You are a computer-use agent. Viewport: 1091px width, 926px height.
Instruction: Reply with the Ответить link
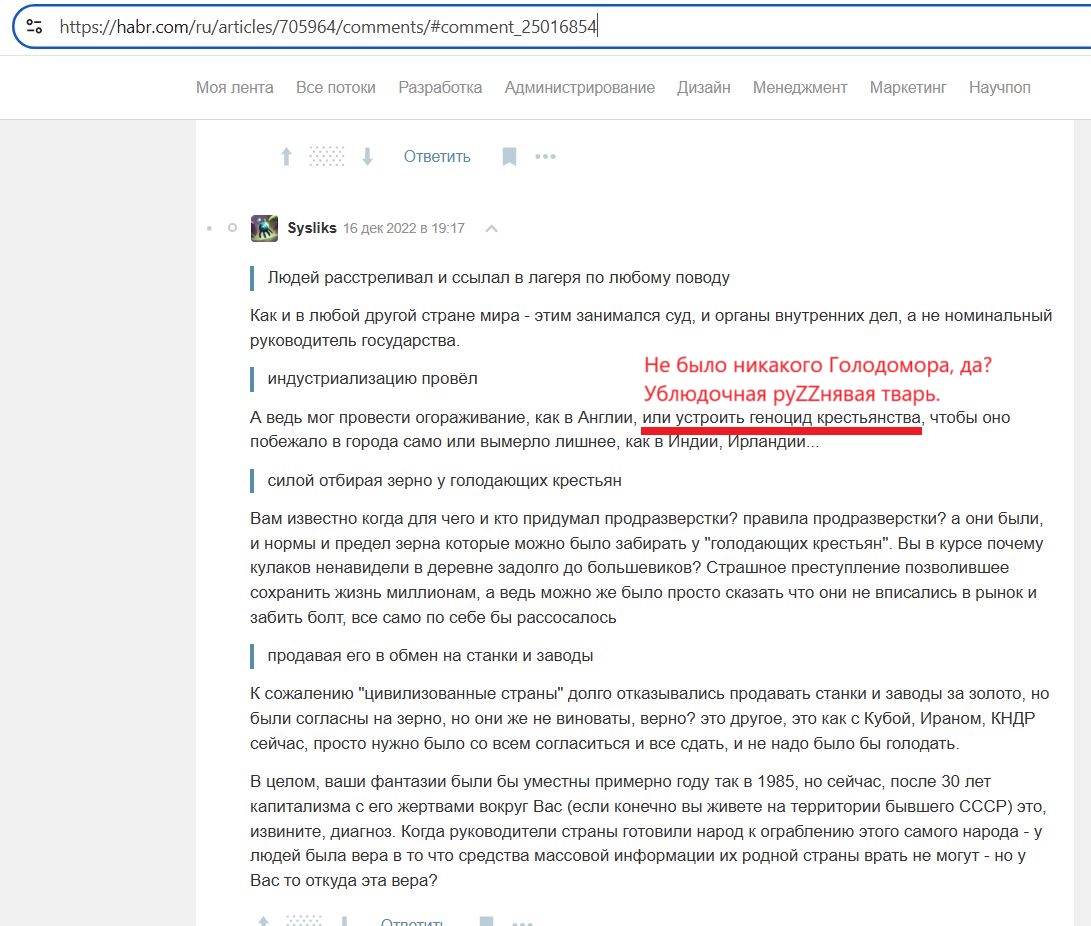point(437,157)
